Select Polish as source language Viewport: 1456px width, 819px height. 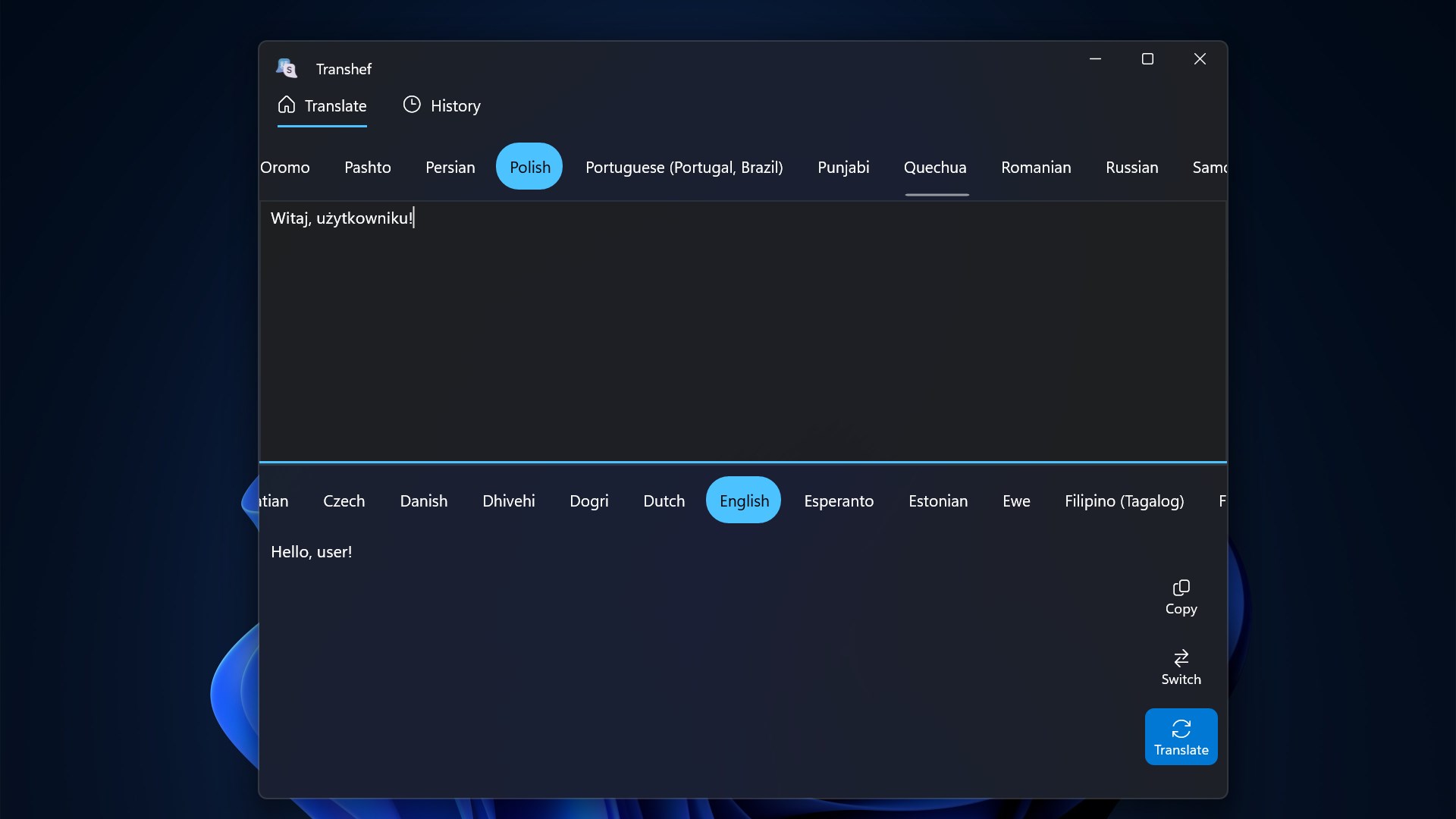click(x=529, y=167)
